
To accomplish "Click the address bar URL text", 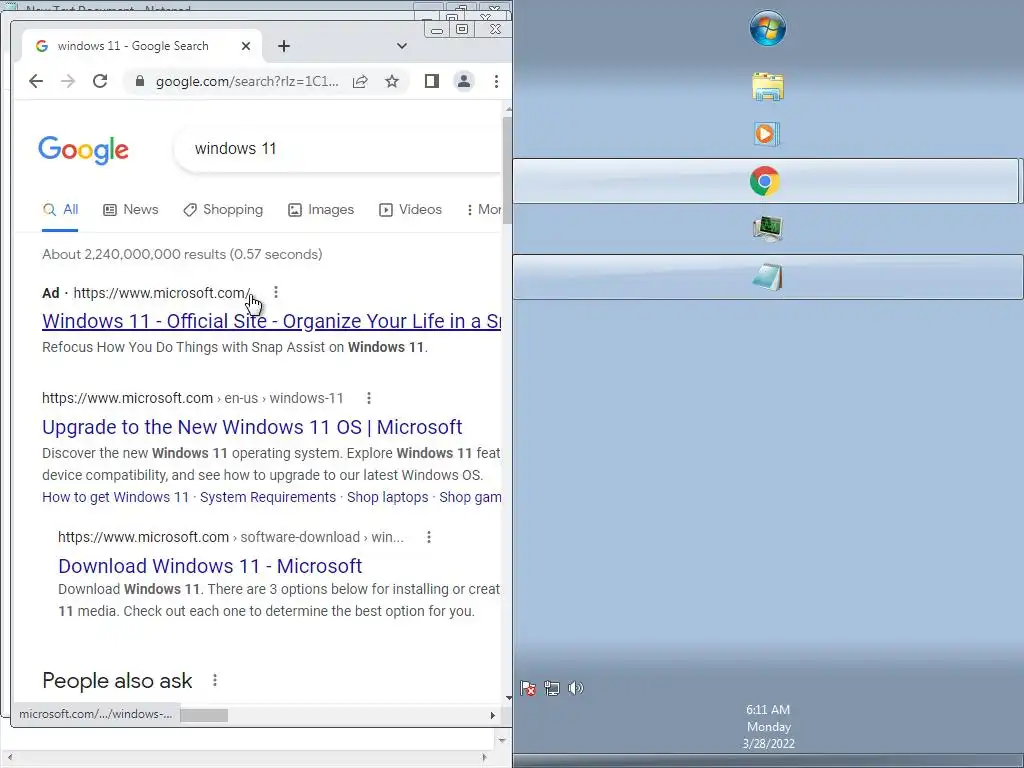I will (x=247, y=81).
